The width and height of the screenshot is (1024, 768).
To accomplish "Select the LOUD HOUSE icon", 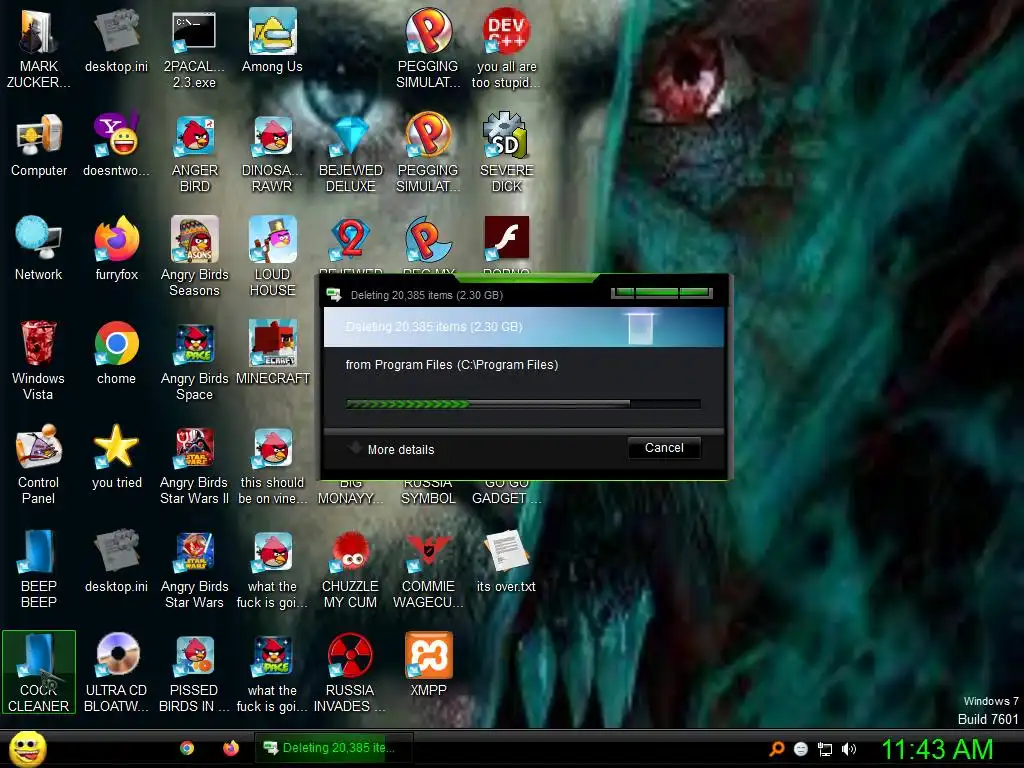I will point(272,257).
